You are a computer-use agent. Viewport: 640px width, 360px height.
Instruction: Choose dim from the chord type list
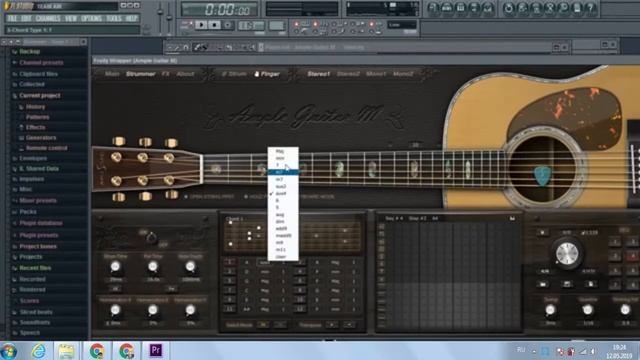click(283, 222)
